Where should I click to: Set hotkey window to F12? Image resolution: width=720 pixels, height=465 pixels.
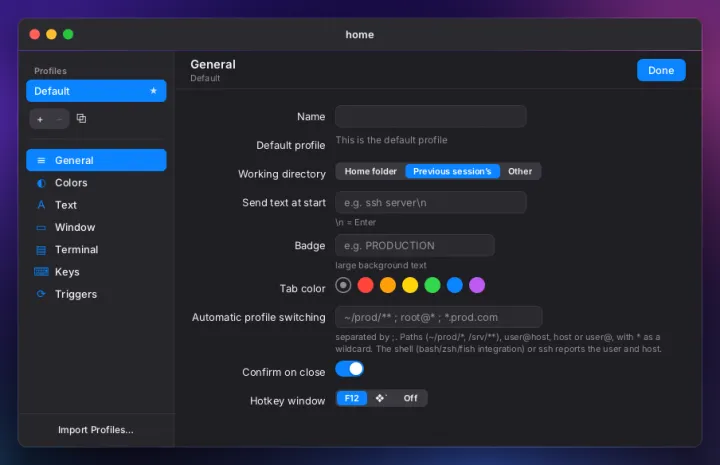click(x=352, y=398)
